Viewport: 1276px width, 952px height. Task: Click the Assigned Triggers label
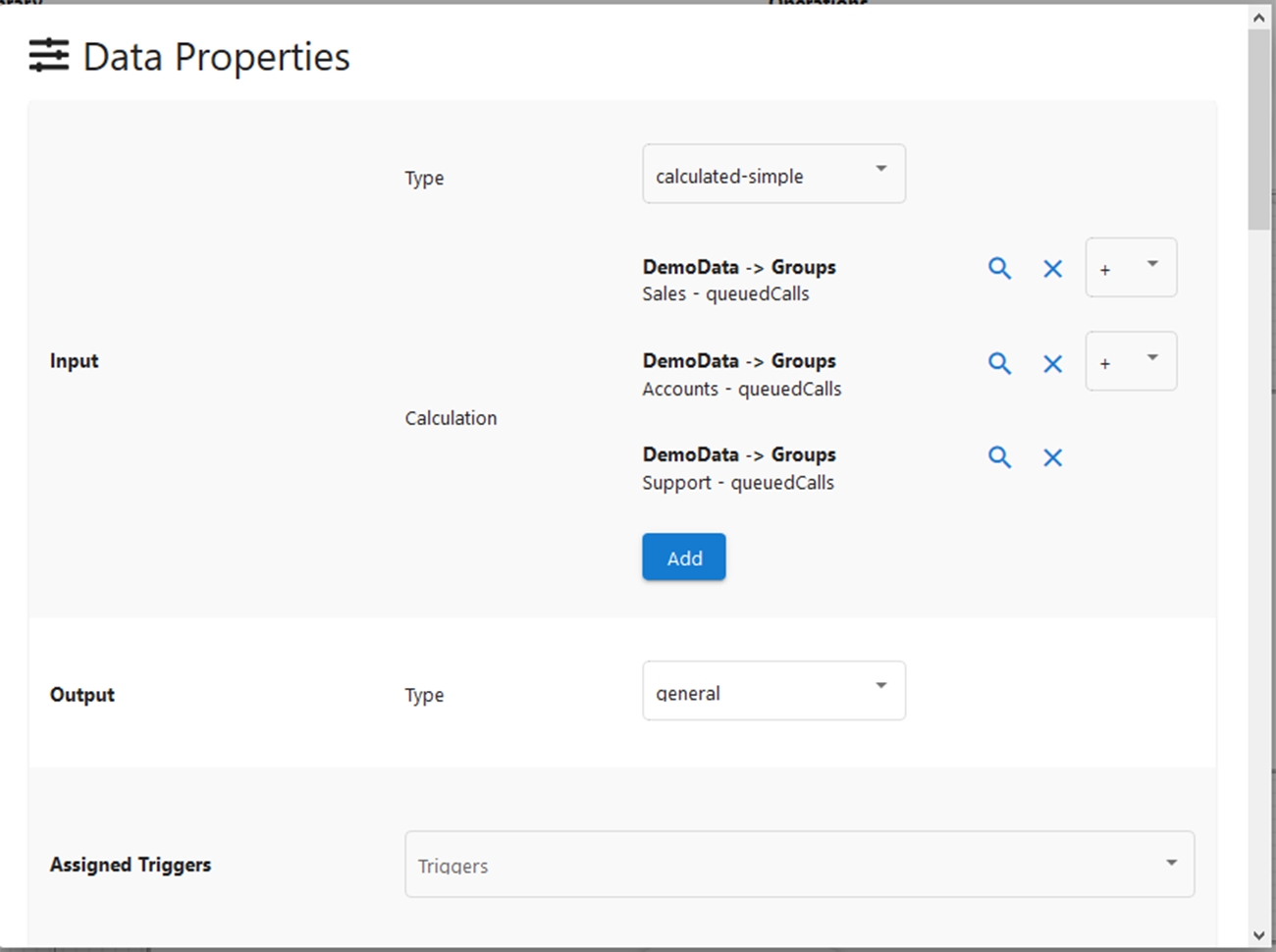coord(131,865)
